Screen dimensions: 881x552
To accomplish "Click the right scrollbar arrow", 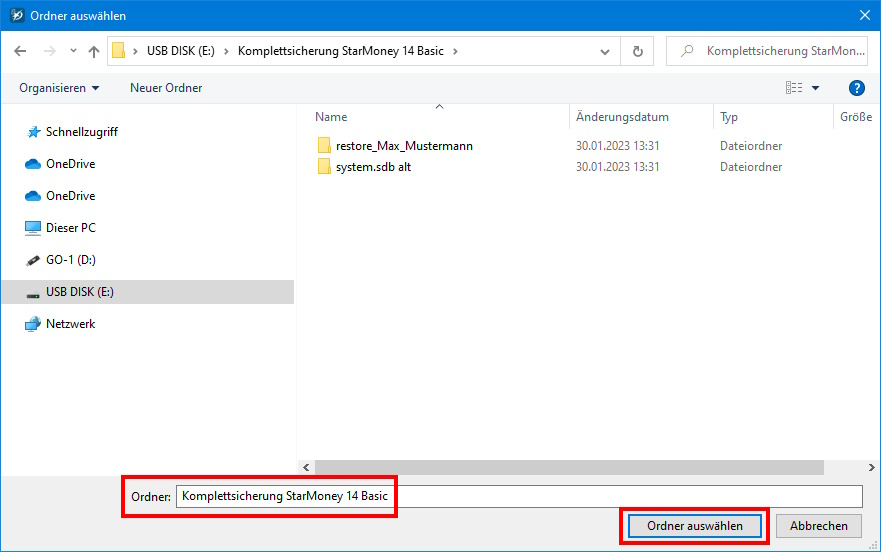I will tap(871, 468).
